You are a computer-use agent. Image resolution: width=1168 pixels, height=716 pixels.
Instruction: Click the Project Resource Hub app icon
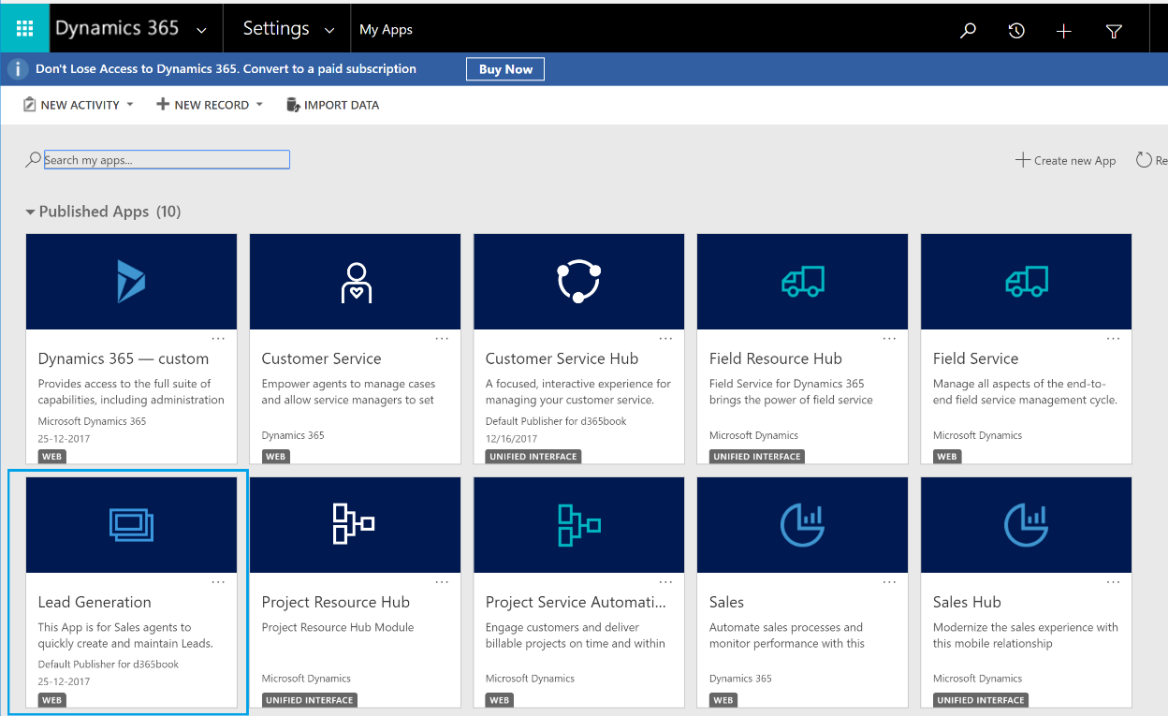pyautogui.click(x=354, y=524)
